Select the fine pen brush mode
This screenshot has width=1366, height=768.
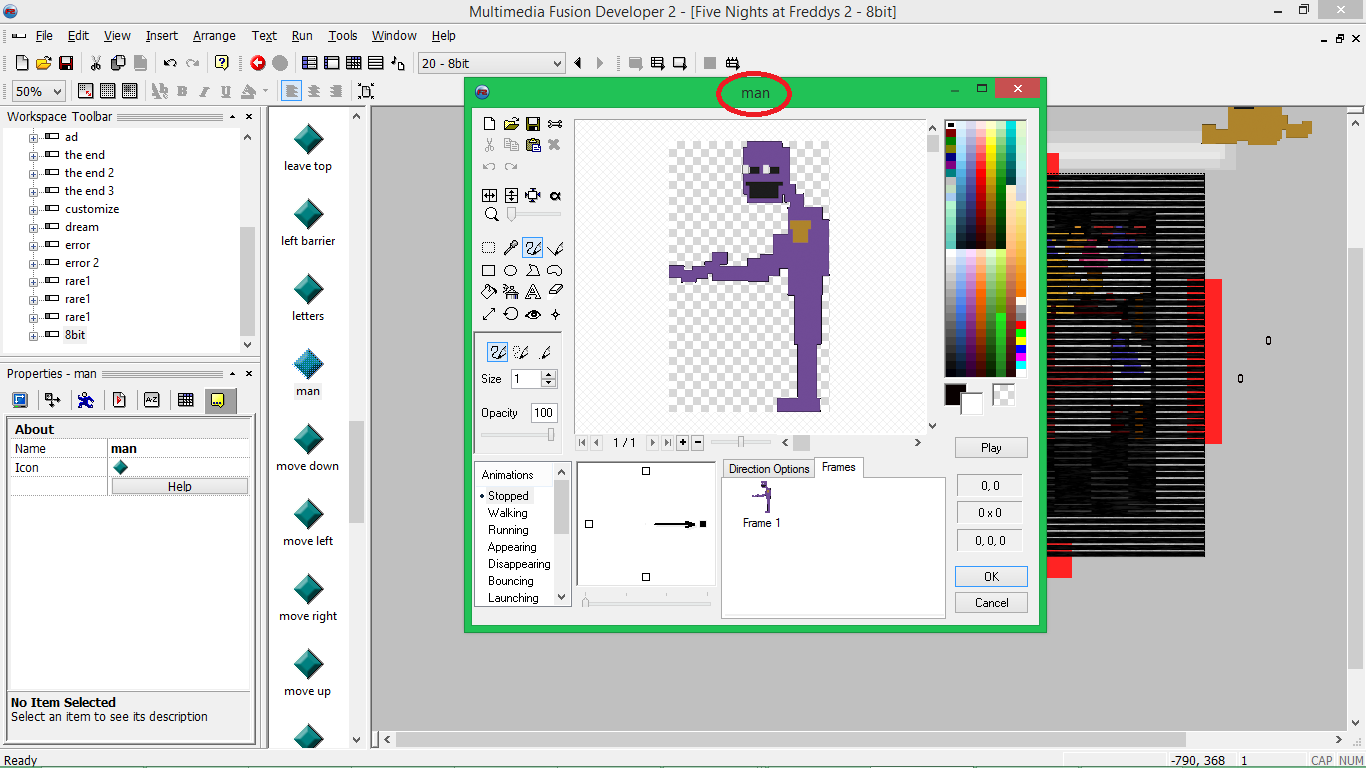click(545, 352)
